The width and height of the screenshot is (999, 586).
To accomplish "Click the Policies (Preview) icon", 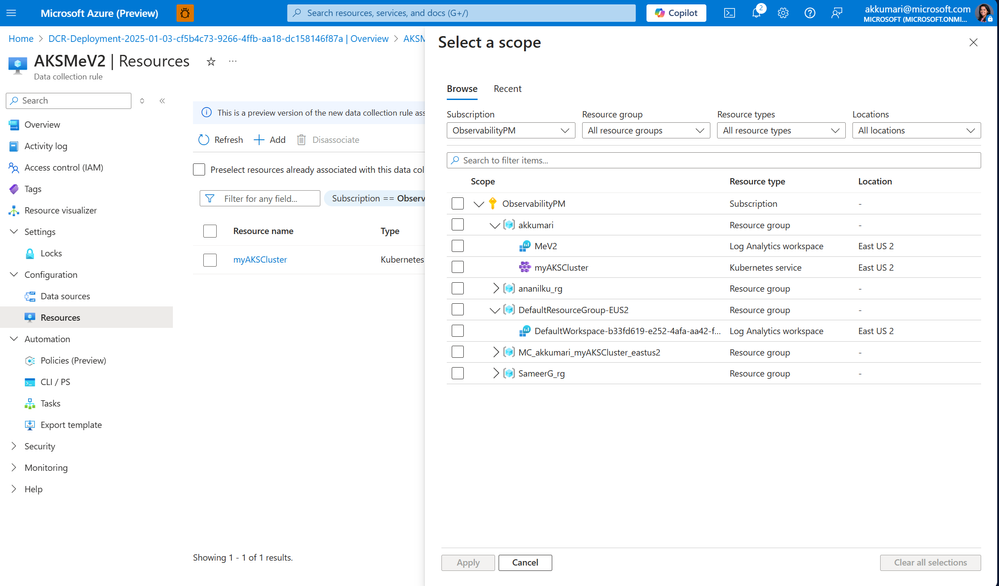I will [30, 361].
